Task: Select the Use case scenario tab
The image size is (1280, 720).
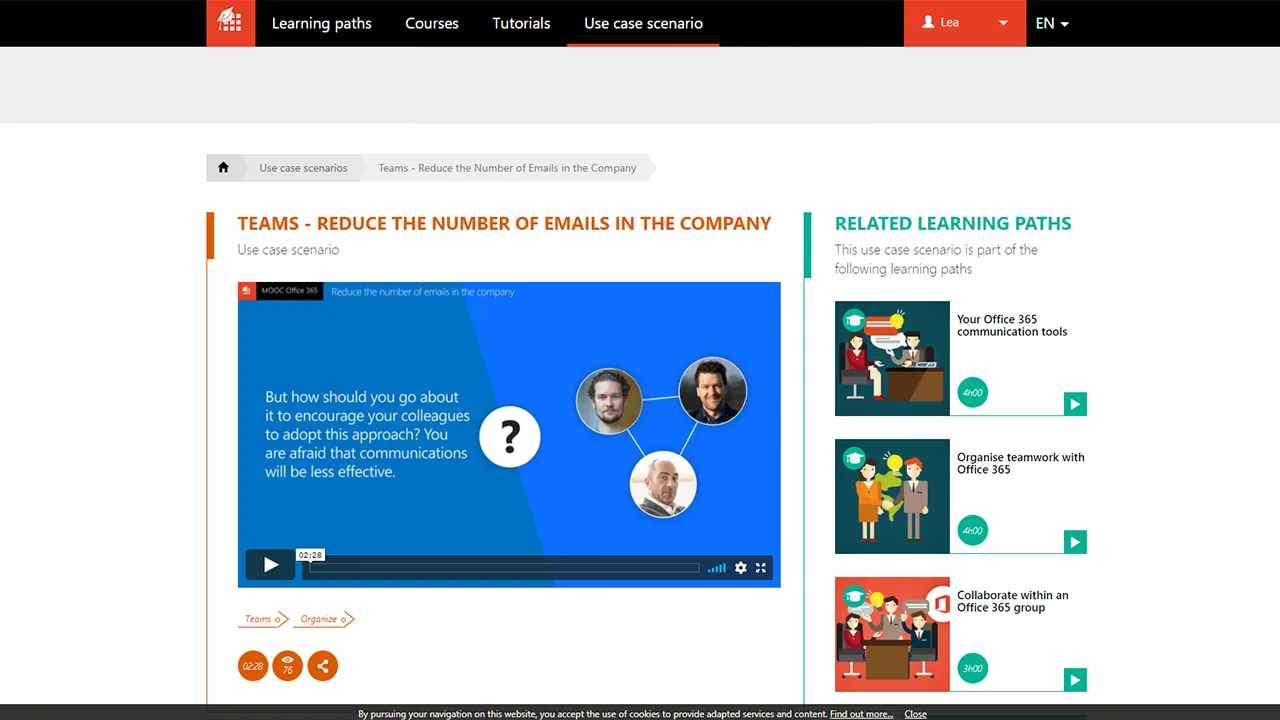Action: coord(643,23)
